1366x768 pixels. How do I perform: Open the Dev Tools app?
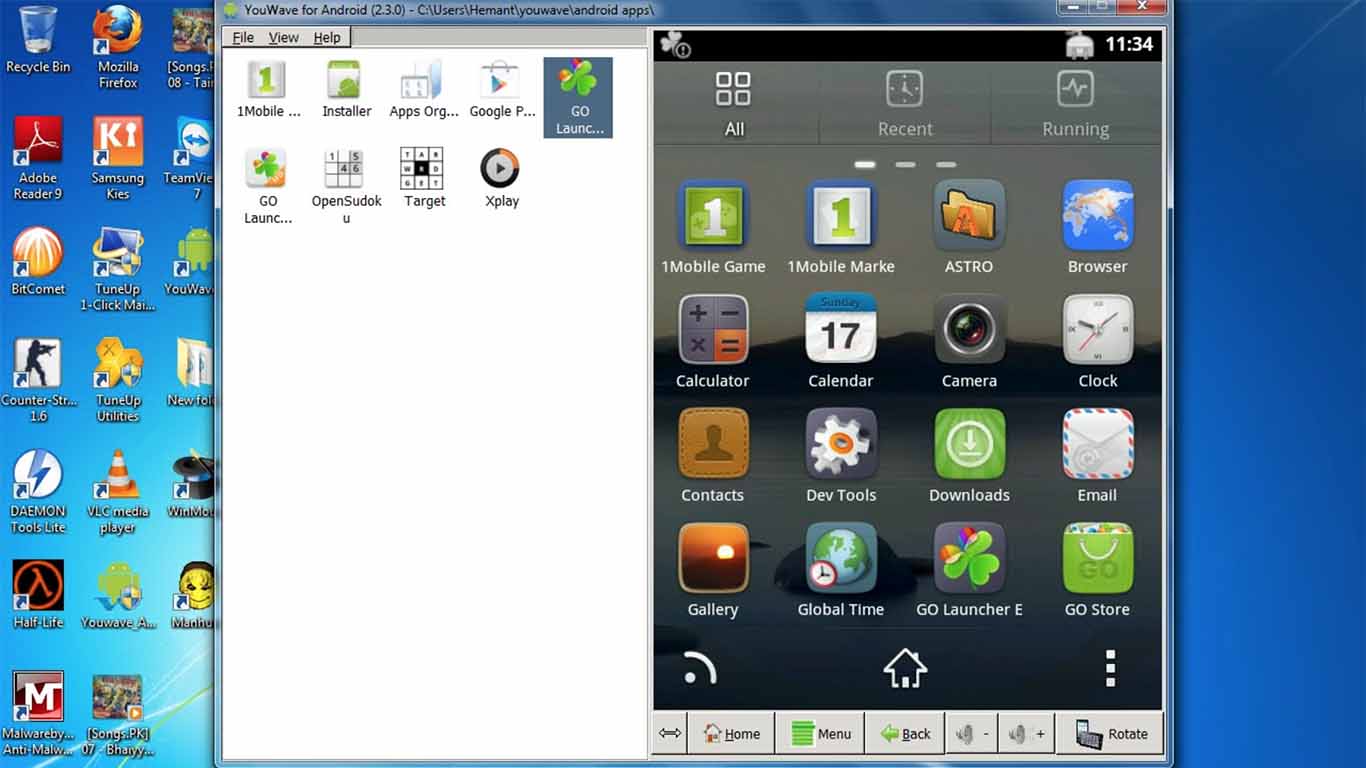coord(841,456)
